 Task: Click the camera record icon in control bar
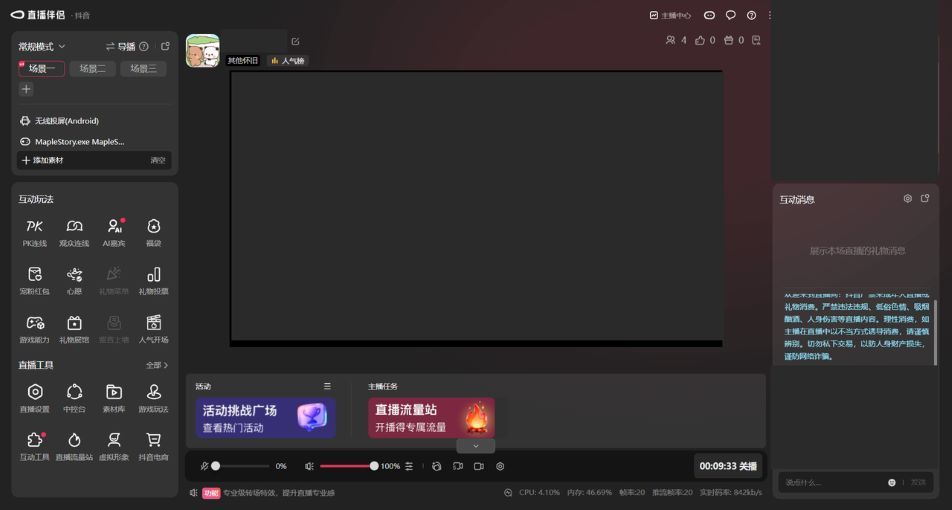pos(478,466)
